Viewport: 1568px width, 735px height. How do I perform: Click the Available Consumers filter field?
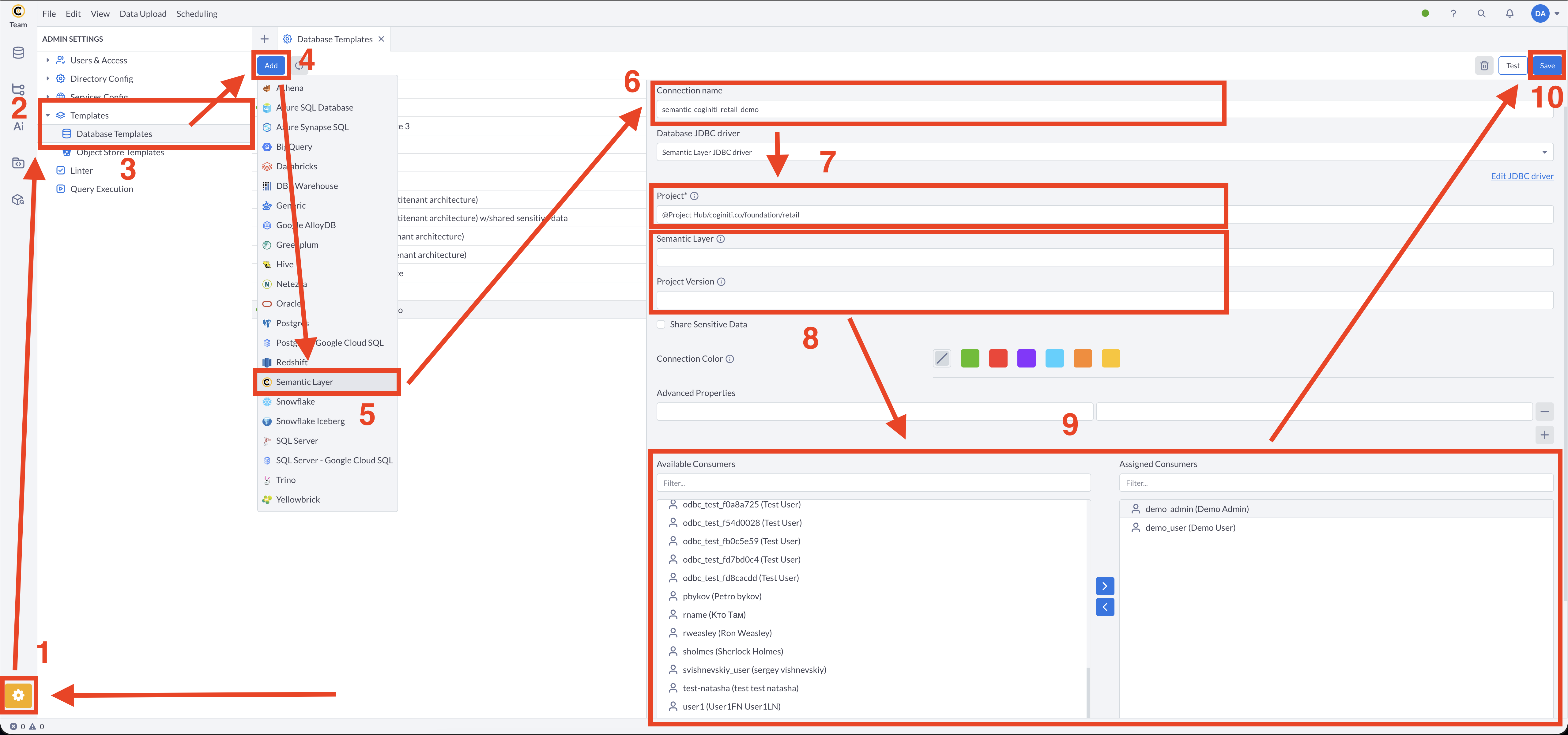(x=873, y=483)
